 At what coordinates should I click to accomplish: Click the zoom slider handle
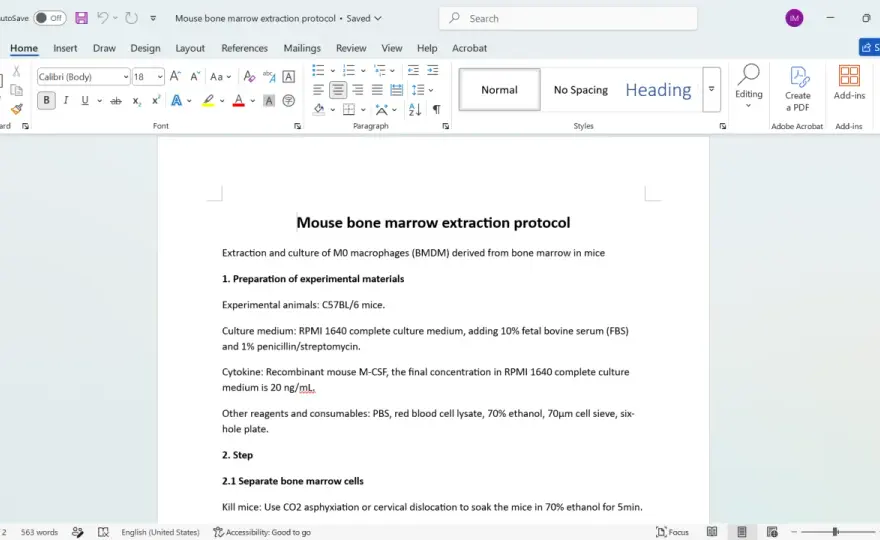pos(835,532)
